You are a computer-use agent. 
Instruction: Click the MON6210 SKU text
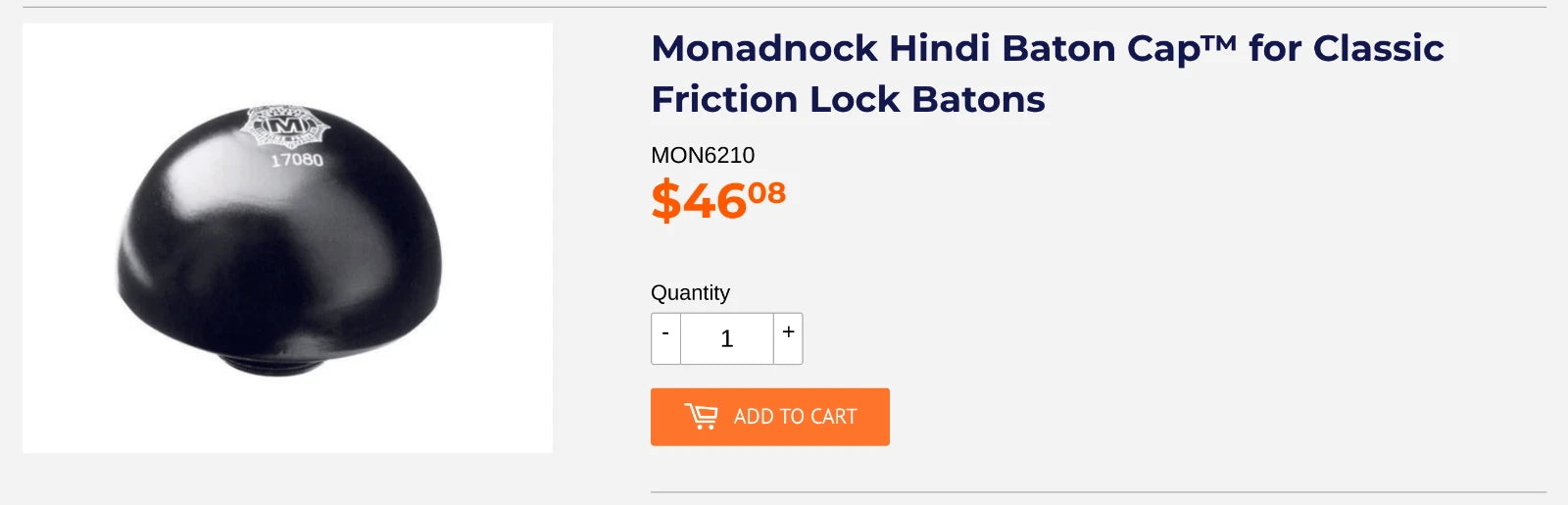click(x=703, y=155)
